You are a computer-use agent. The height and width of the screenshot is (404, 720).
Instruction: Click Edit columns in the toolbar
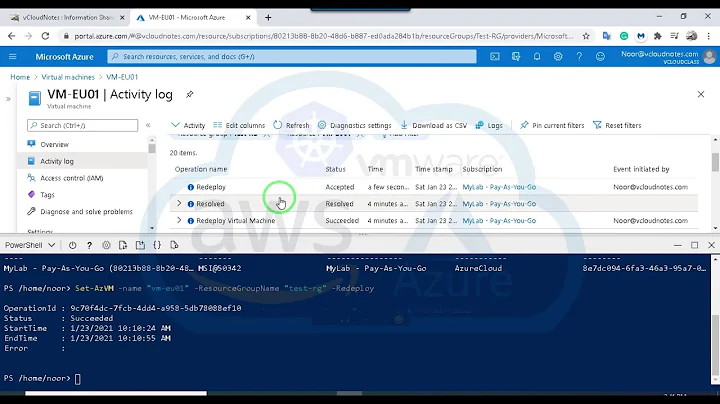(239, 125)
